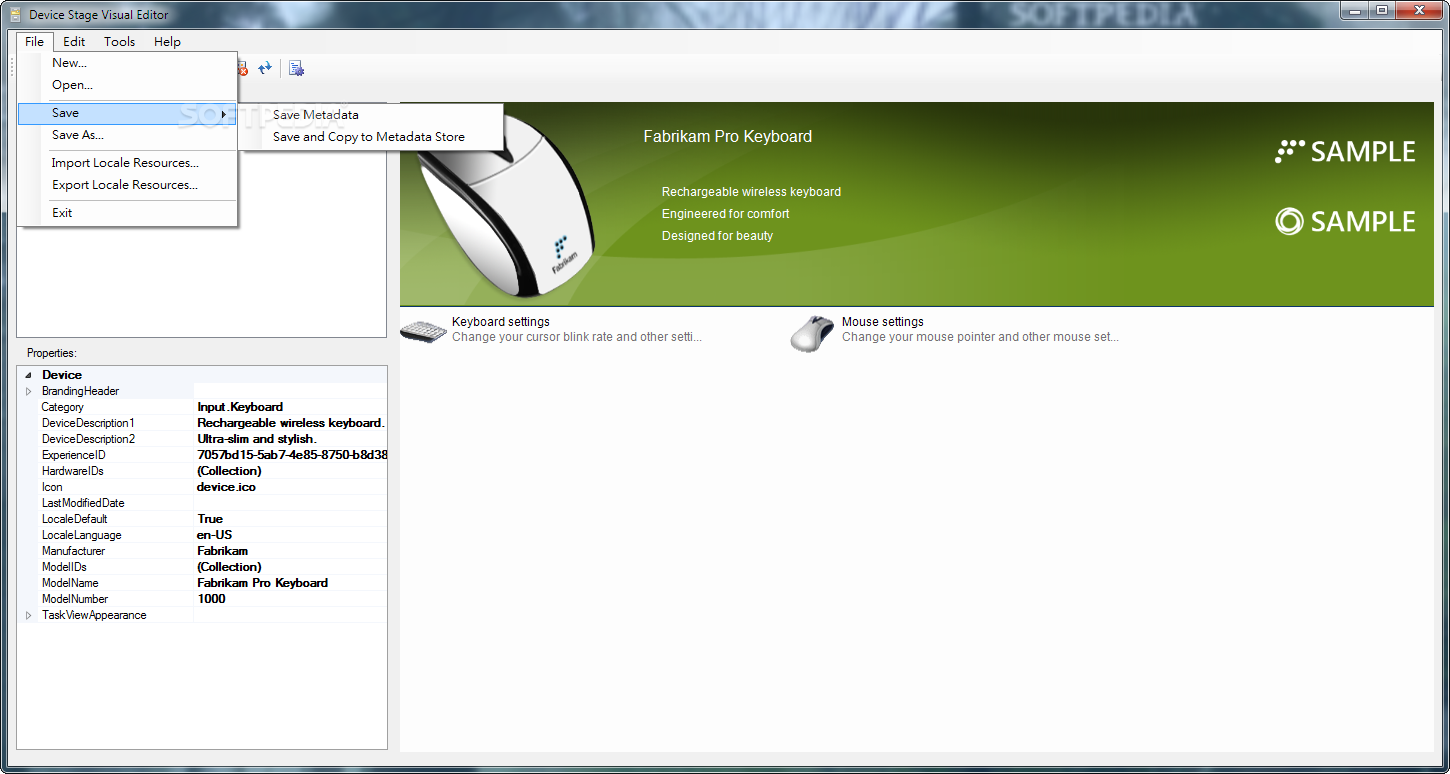Viewport: 1450px width, 774px height.
Task: Click the application icon in title bar
Action: pos(15,14)
